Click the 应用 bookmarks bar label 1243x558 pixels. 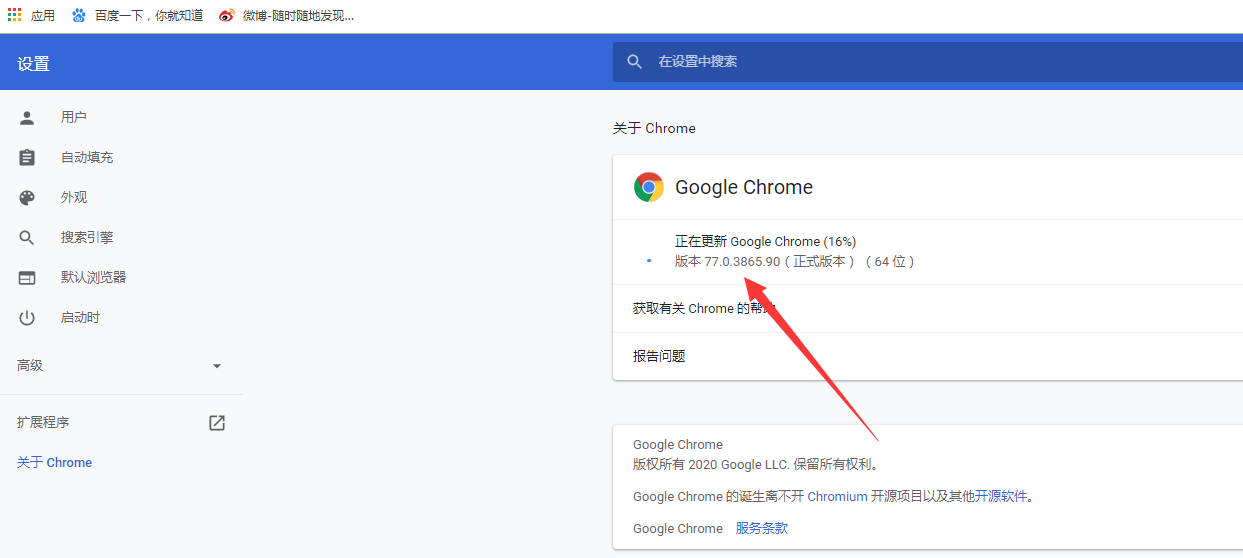coord(43,15)
